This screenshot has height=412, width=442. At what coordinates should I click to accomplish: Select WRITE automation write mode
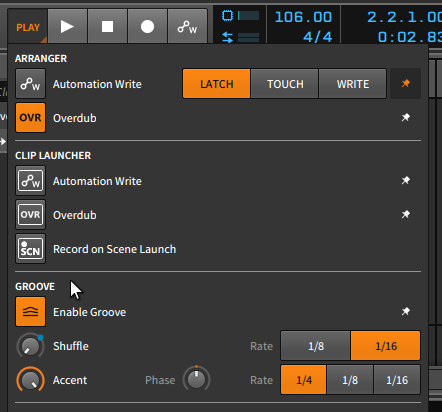[353, 84]
